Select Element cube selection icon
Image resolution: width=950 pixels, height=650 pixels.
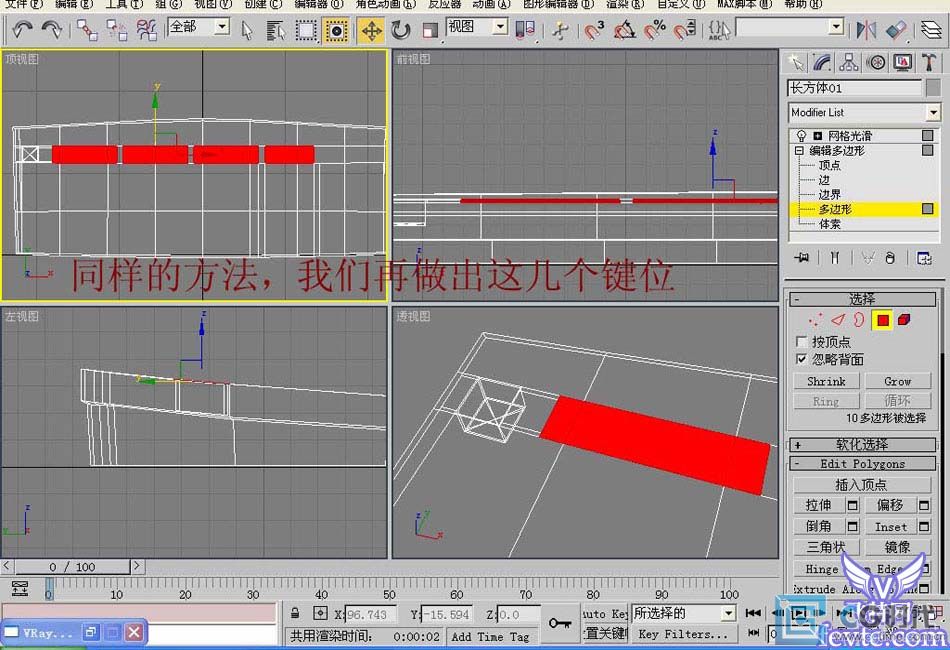(x=904, y=319)
